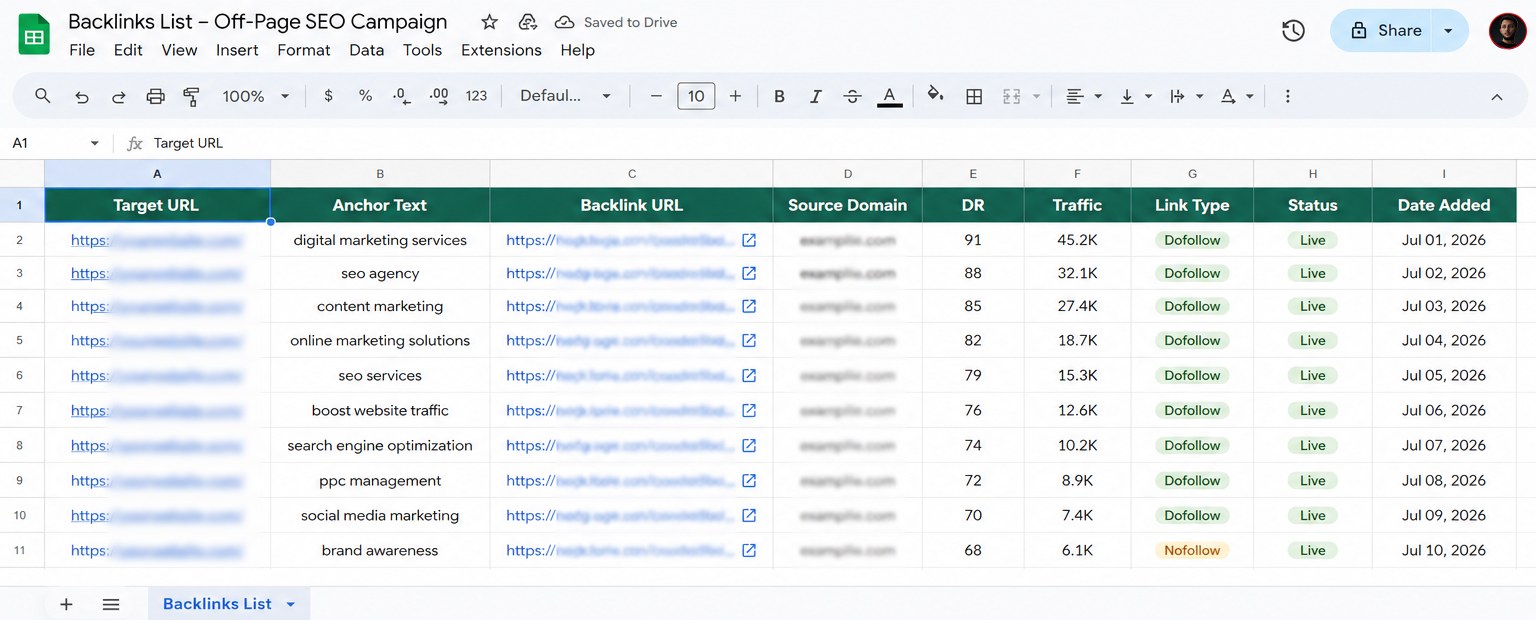The height and width of the screenshot is (620, 1536).
Task: Toggle strikethrough formatting
Action: 852,96
